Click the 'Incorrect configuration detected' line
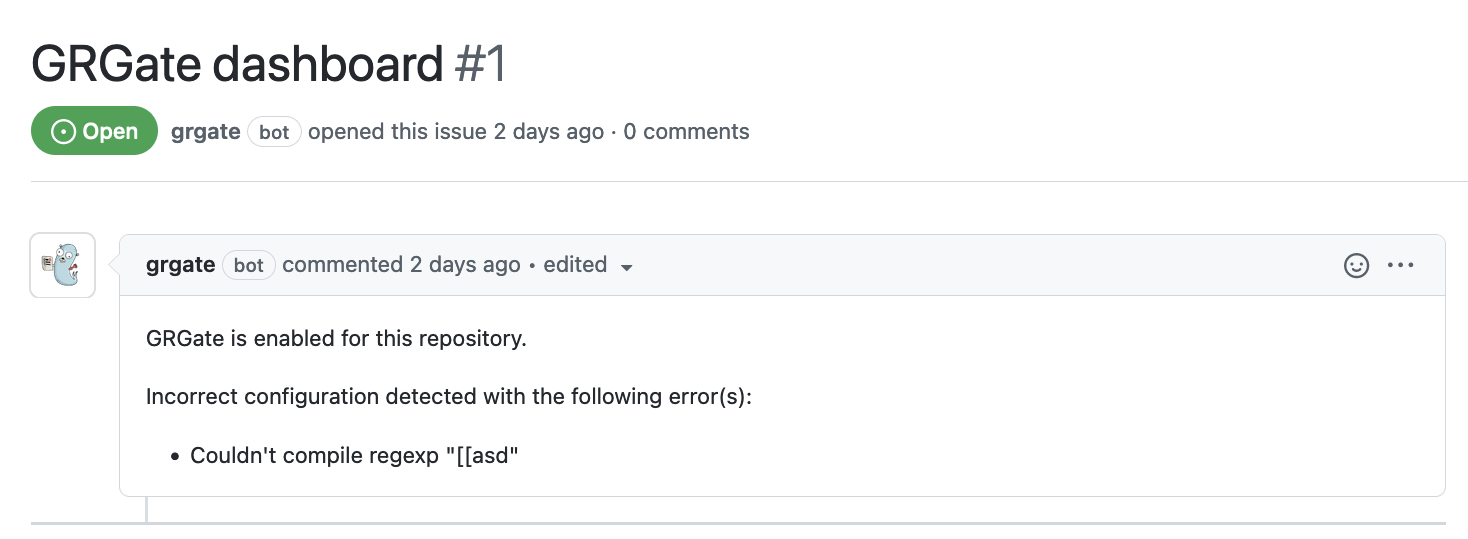The image size is (1468, 539). click(x=448, y=397)
